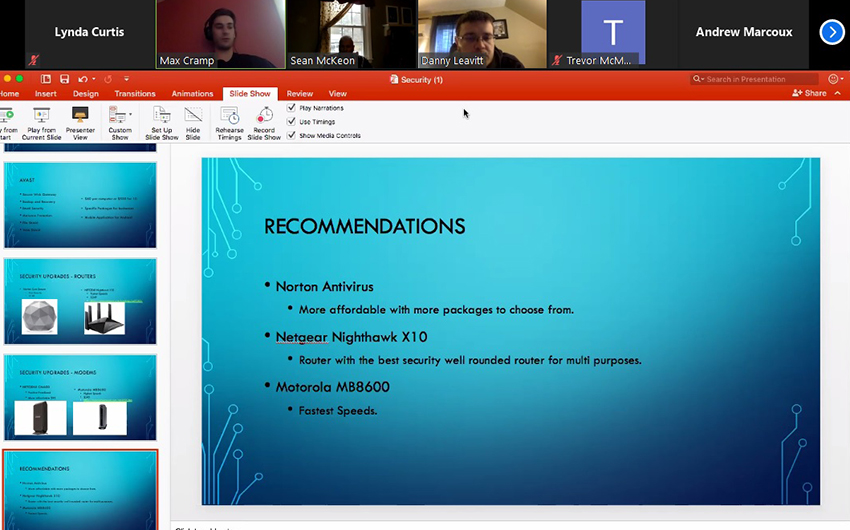850x530 pixels.
Task: Click Lynda Curtis muted microphone icon
Action: (34, 60)
